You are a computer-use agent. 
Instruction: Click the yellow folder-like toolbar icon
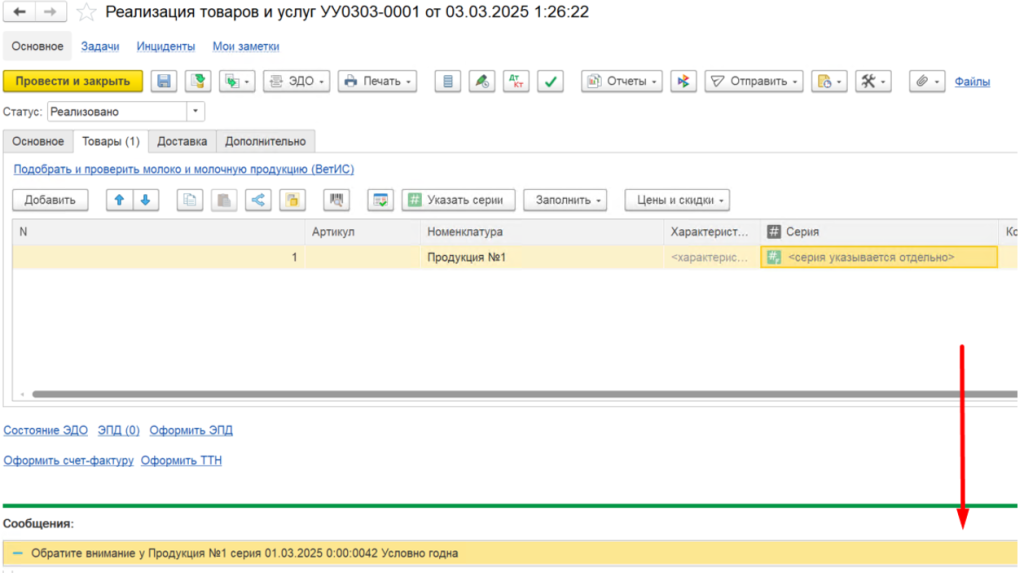[x=293, y=200]
